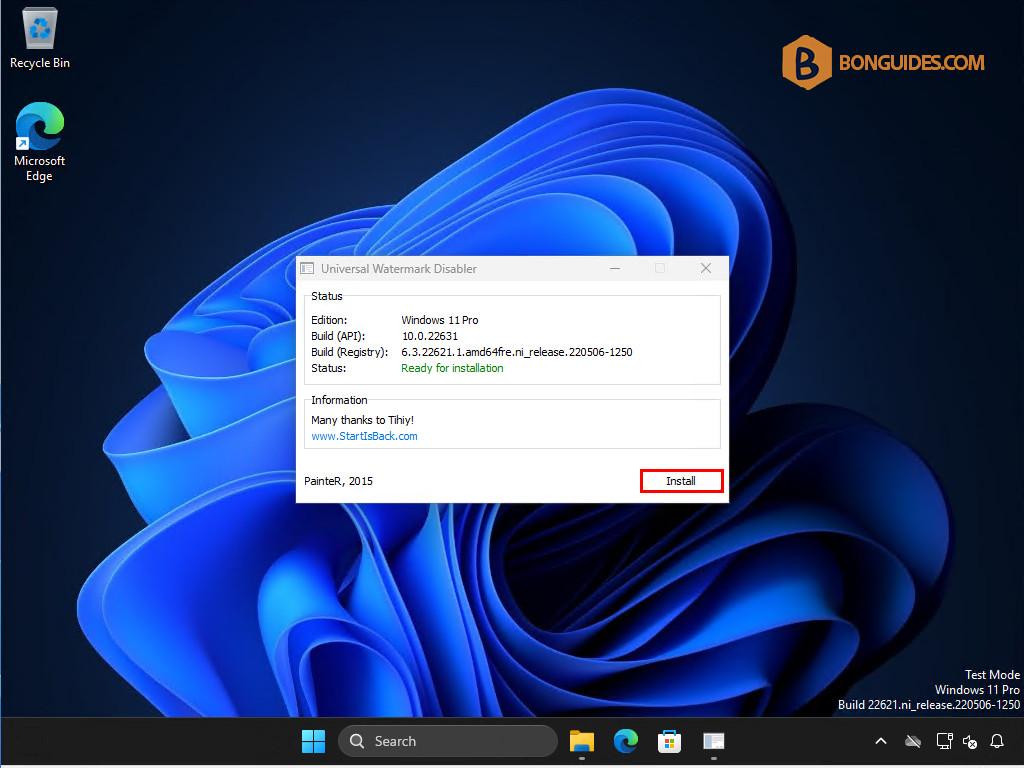Open the Windows Start menu
The image size is (1024, 768).
313,741
